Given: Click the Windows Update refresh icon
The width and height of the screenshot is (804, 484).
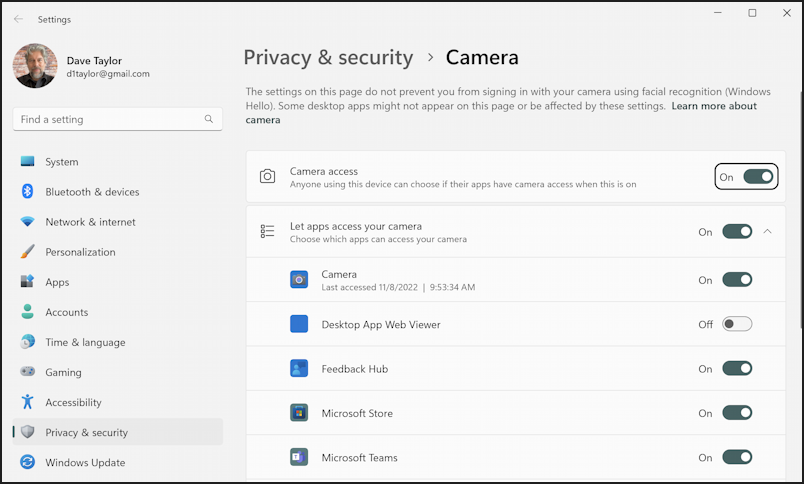Looking at the screenshot, I should (27, 462).
